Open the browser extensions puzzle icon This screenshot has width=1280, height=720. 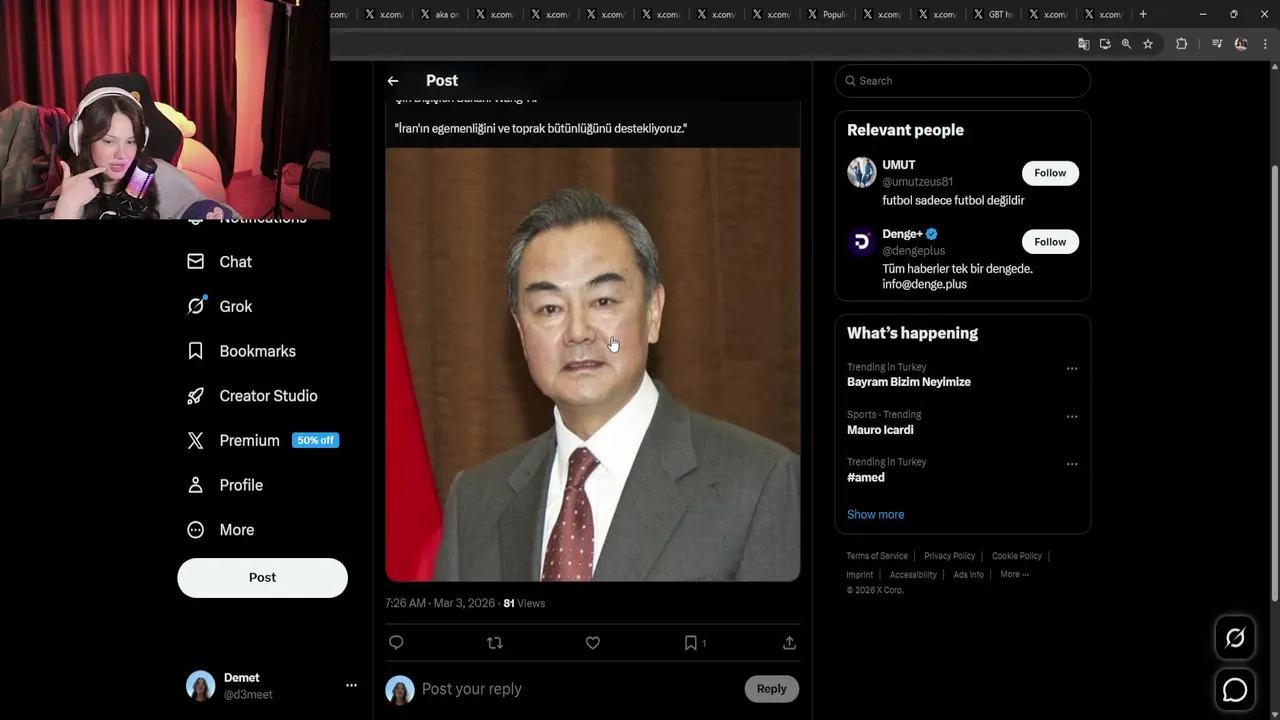tap(1181, 44)
